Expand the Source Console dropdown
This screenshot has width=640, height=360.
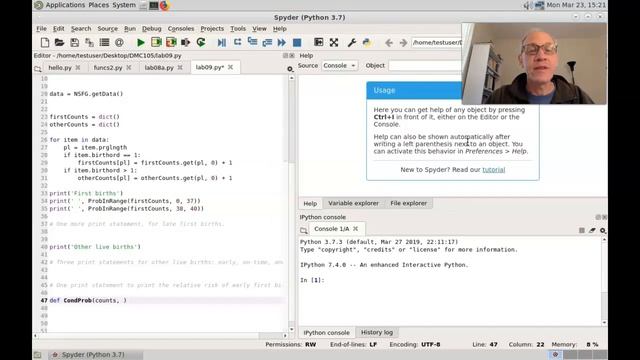339,65
